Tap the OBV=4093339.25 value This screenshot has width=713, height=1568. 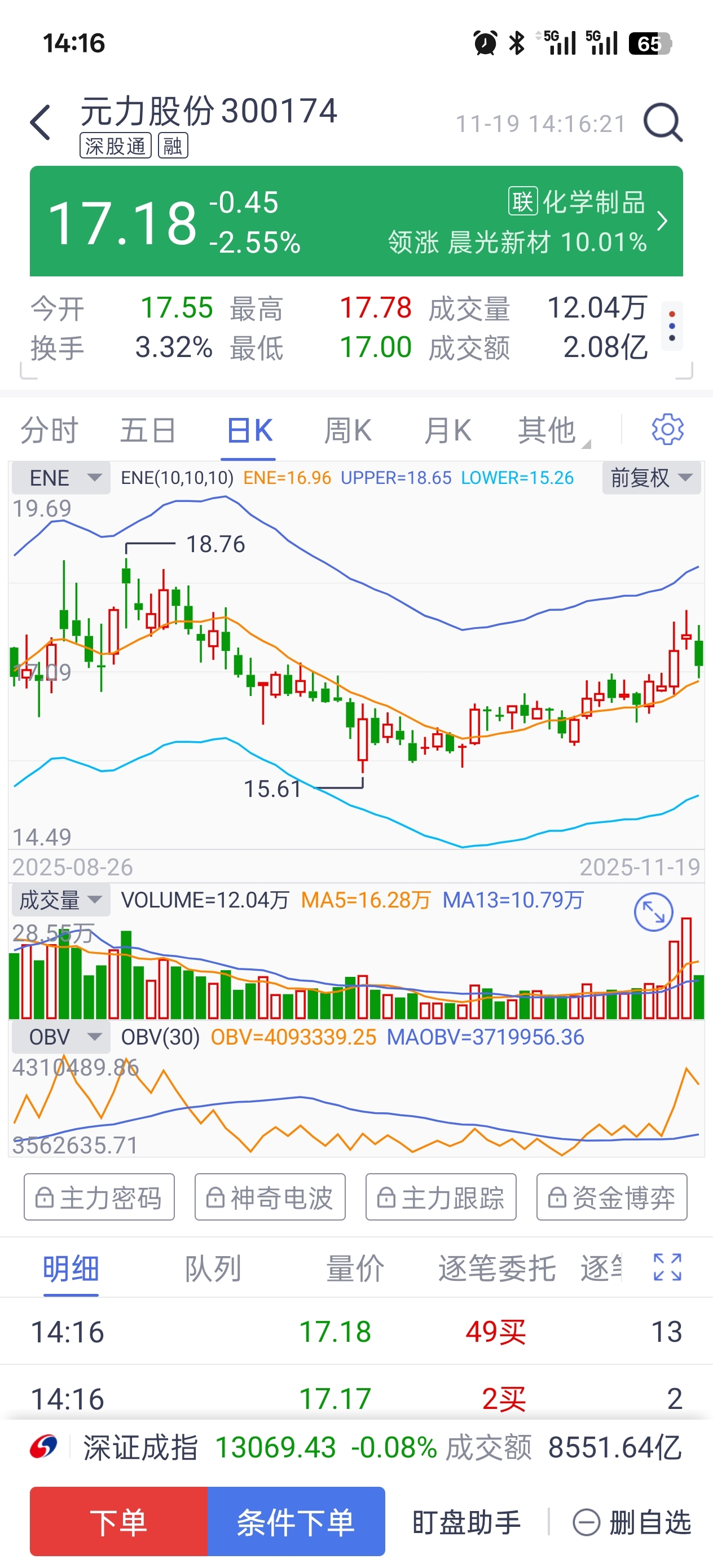pos(293,1037)
